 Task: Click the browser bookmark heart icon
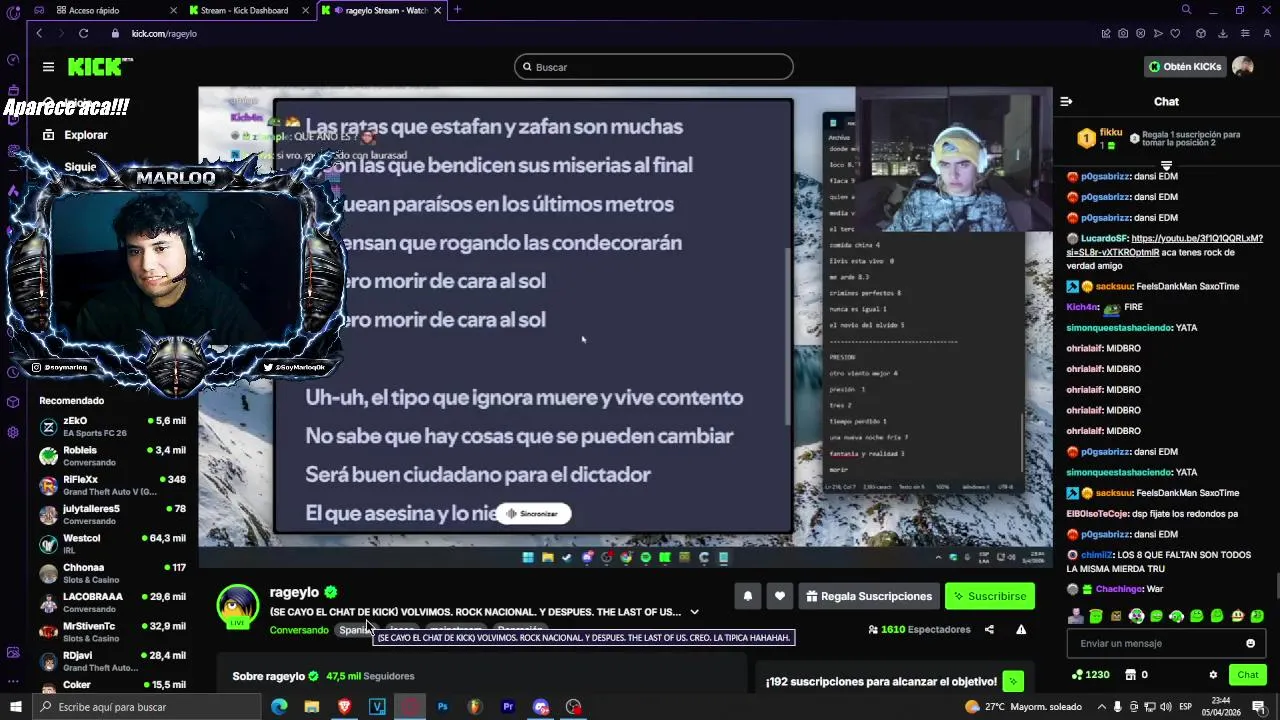[1175, 33]
